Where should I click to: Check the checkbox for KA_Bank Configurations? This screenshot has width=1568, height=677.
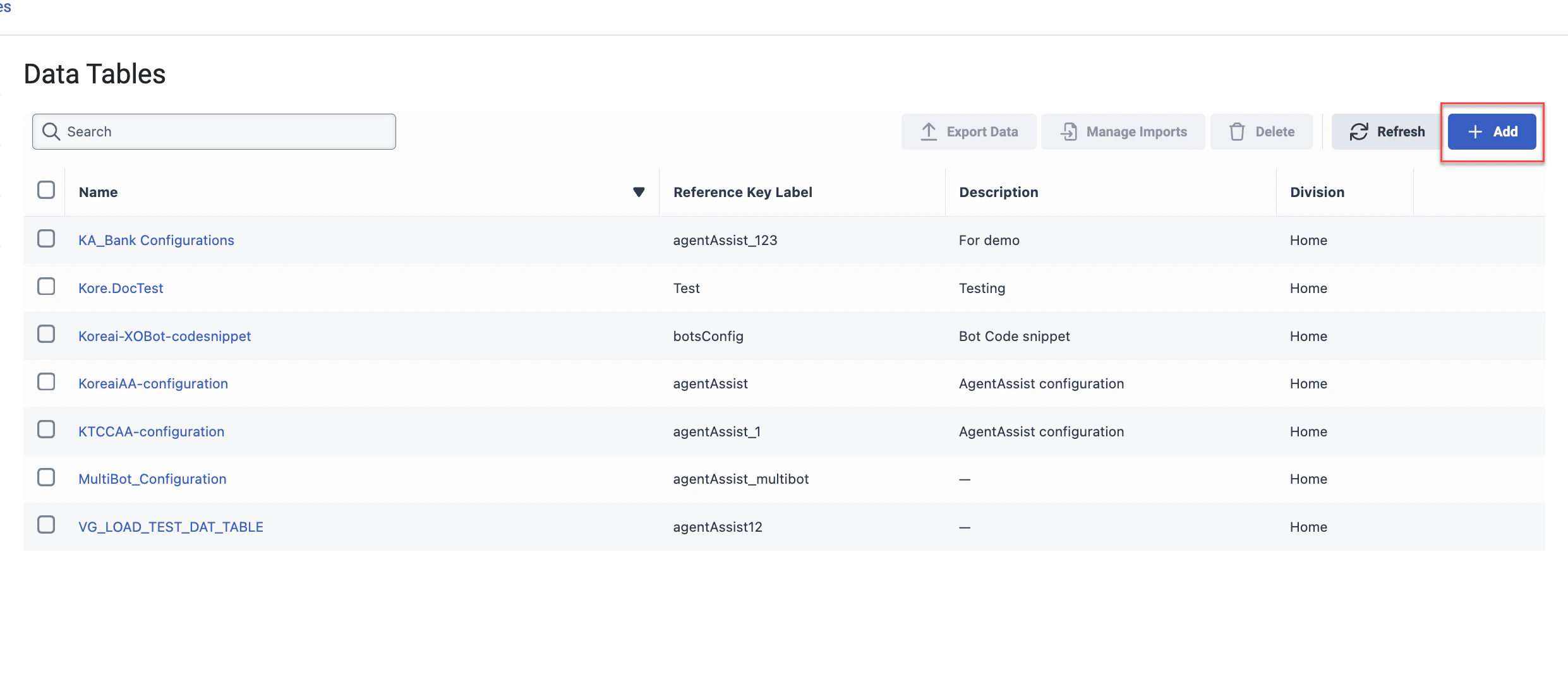[x=46, y=239]
